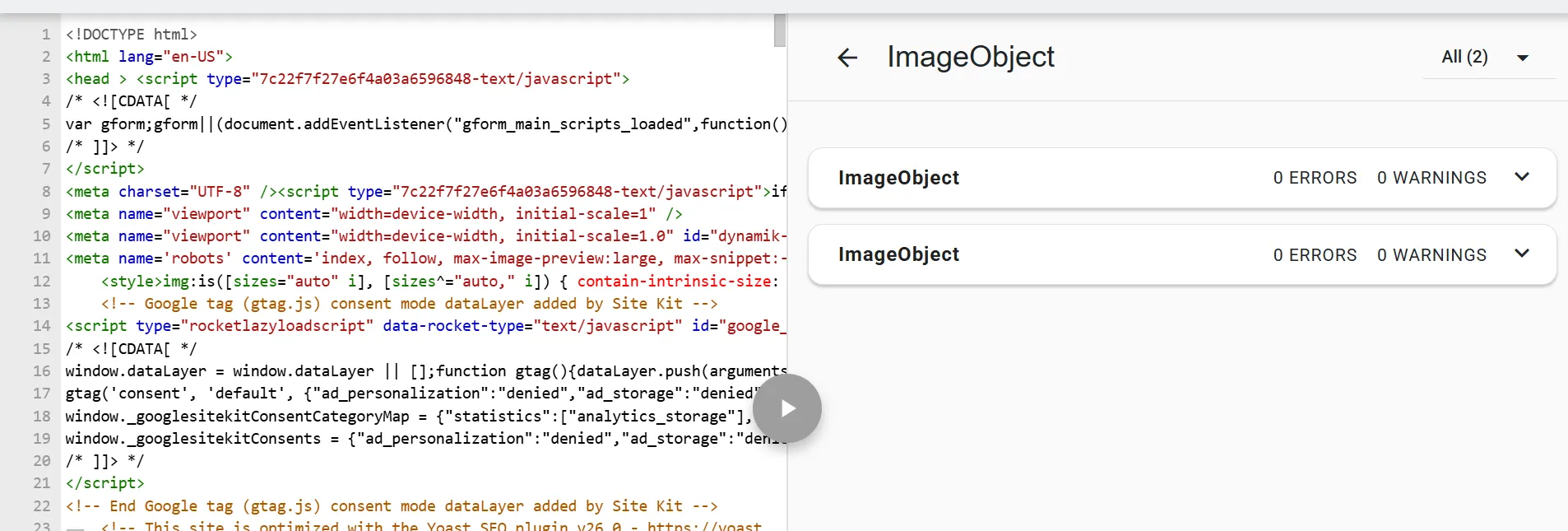Click the rocketlazyloadscript script tag line
This screenshot has height=531, width=1568.
[426, 326]
